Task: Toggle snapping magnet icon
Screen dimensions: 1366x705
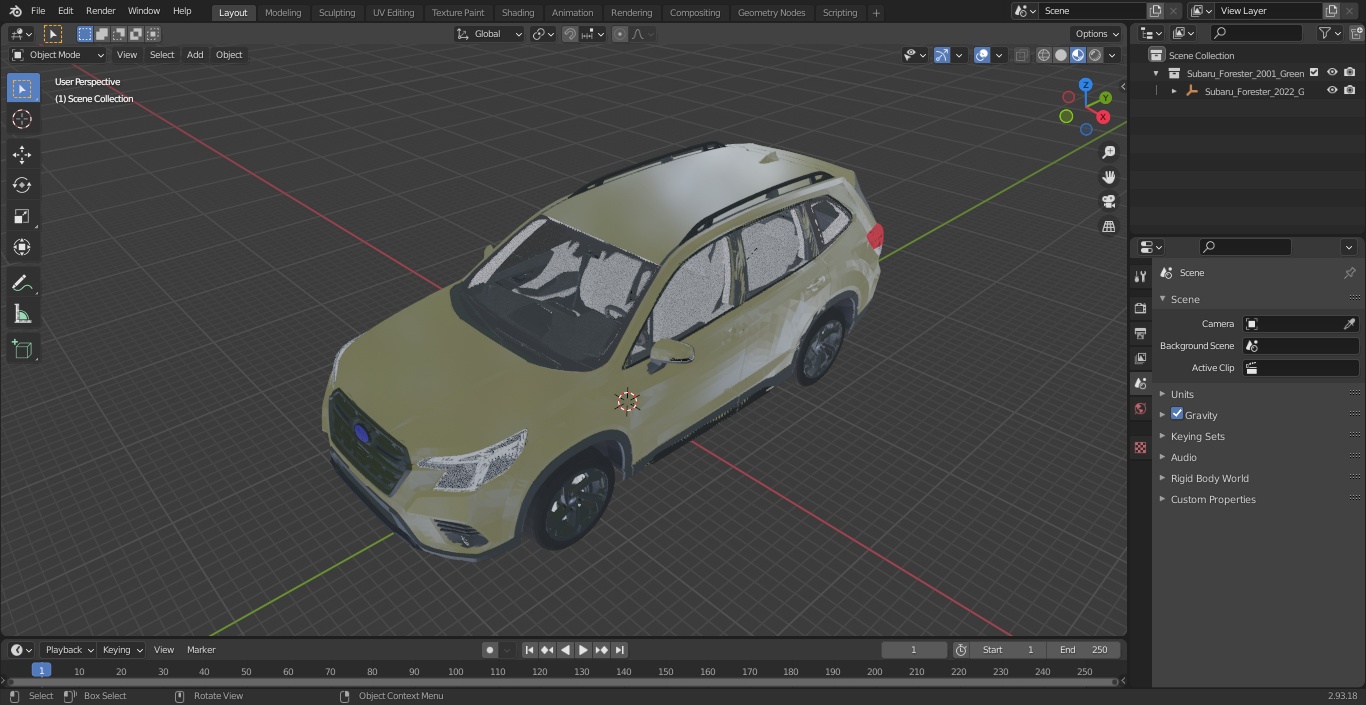Action: (569, 34)
